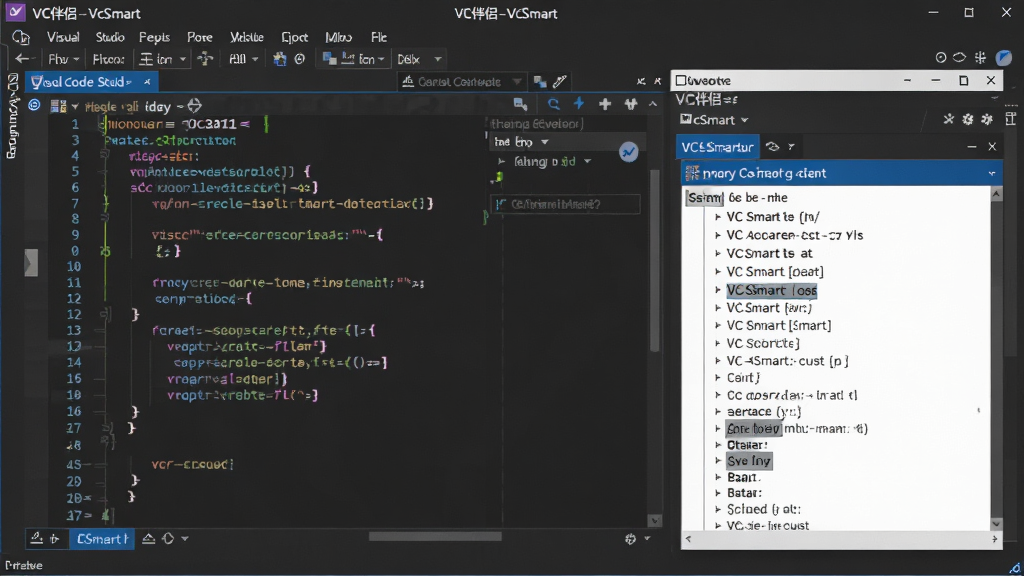This screenshot has height=576, width=1024.
Task: Select the 'Batar:' tree item
Action: 744,493
